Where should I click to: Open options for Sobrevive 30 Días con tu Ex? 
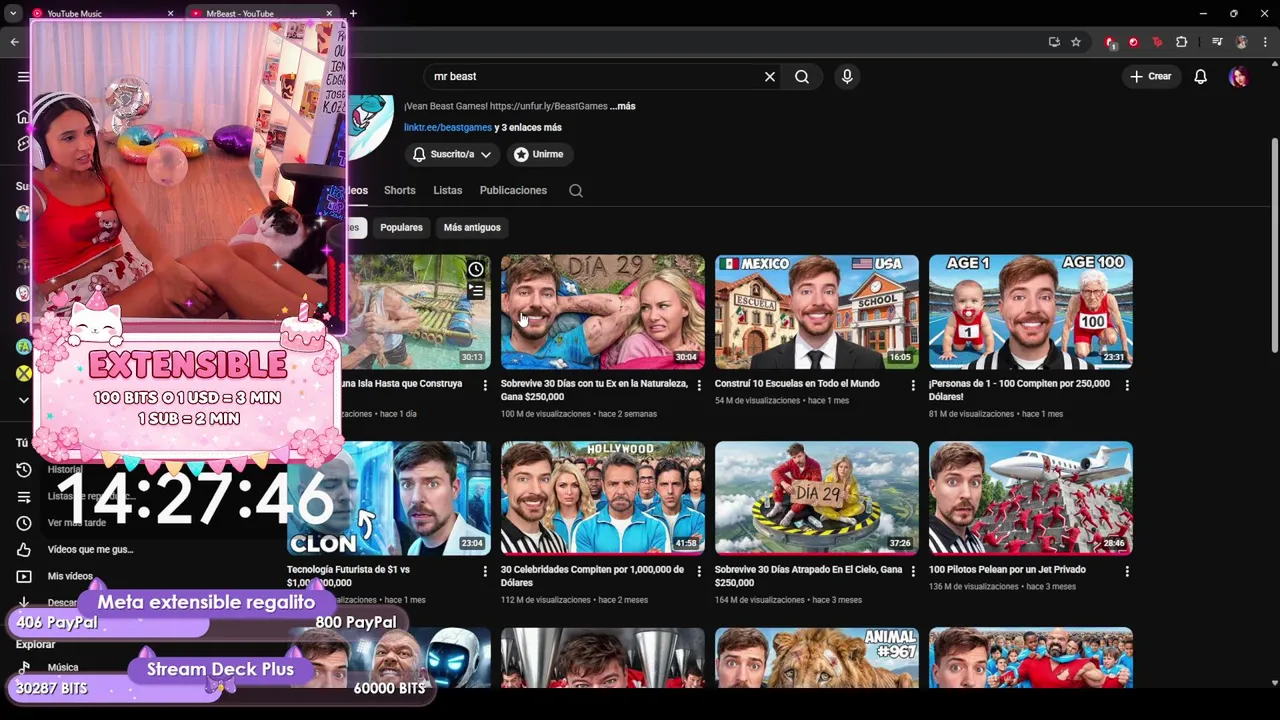(x=699, y=385)
